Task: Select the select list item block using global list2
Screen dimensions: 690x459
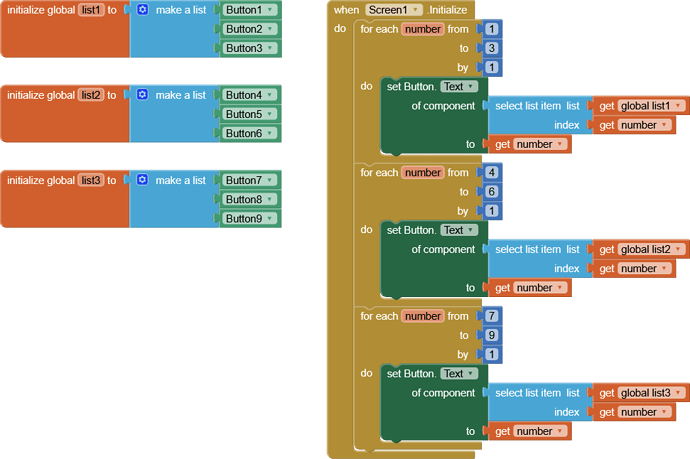Action: tap(538, 259)
